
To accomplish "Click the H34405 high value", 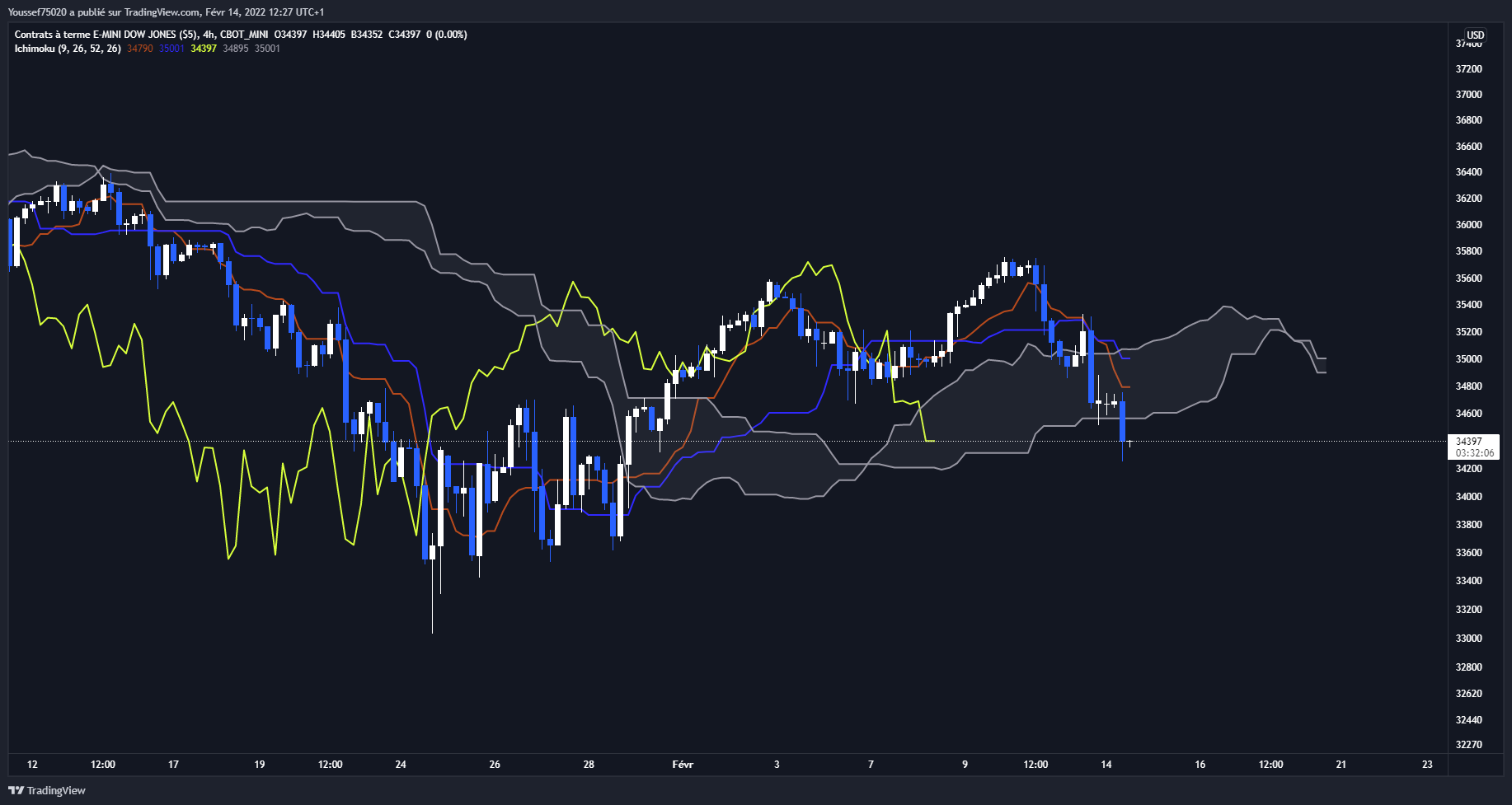I will click(329, 35).
